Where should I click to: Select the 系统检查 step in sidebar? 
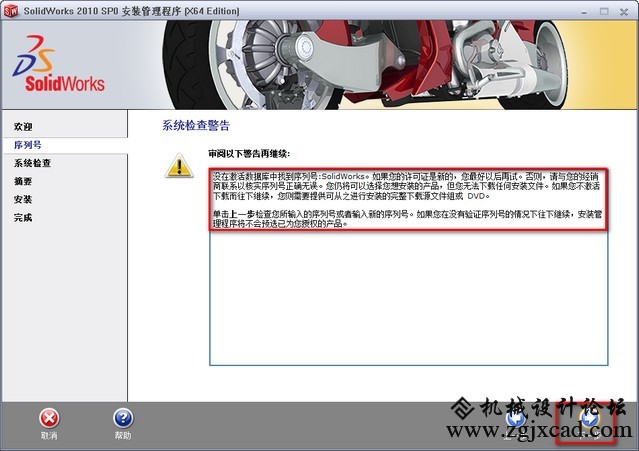coord(32,163)
